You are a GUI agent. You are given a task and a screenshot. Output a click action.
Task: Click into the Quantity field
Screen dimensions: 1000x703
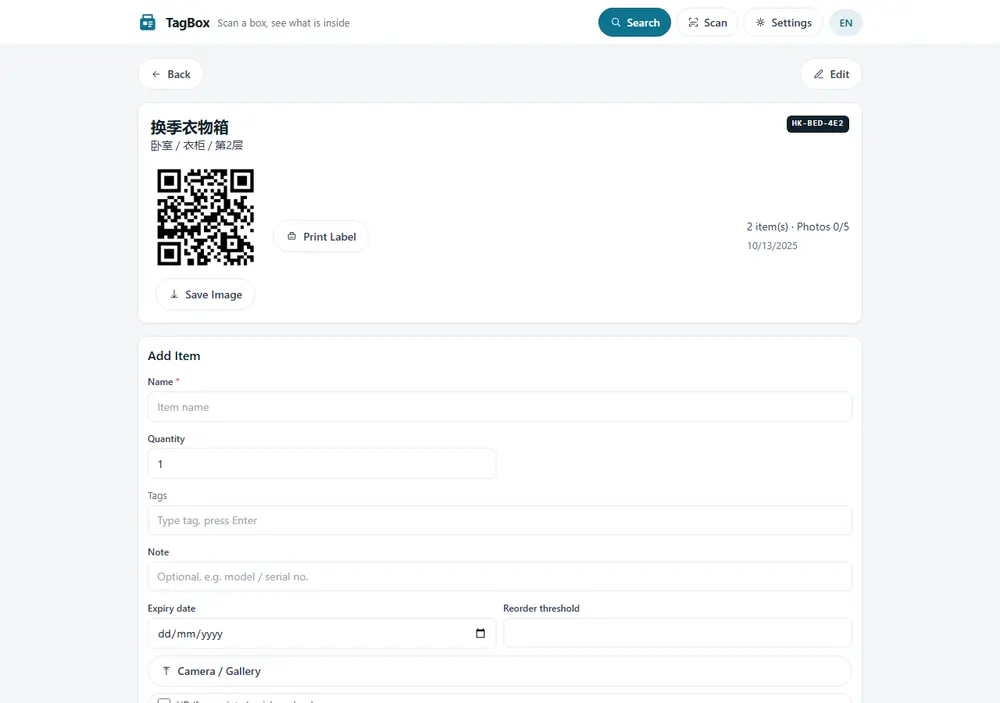pos(321,464)
